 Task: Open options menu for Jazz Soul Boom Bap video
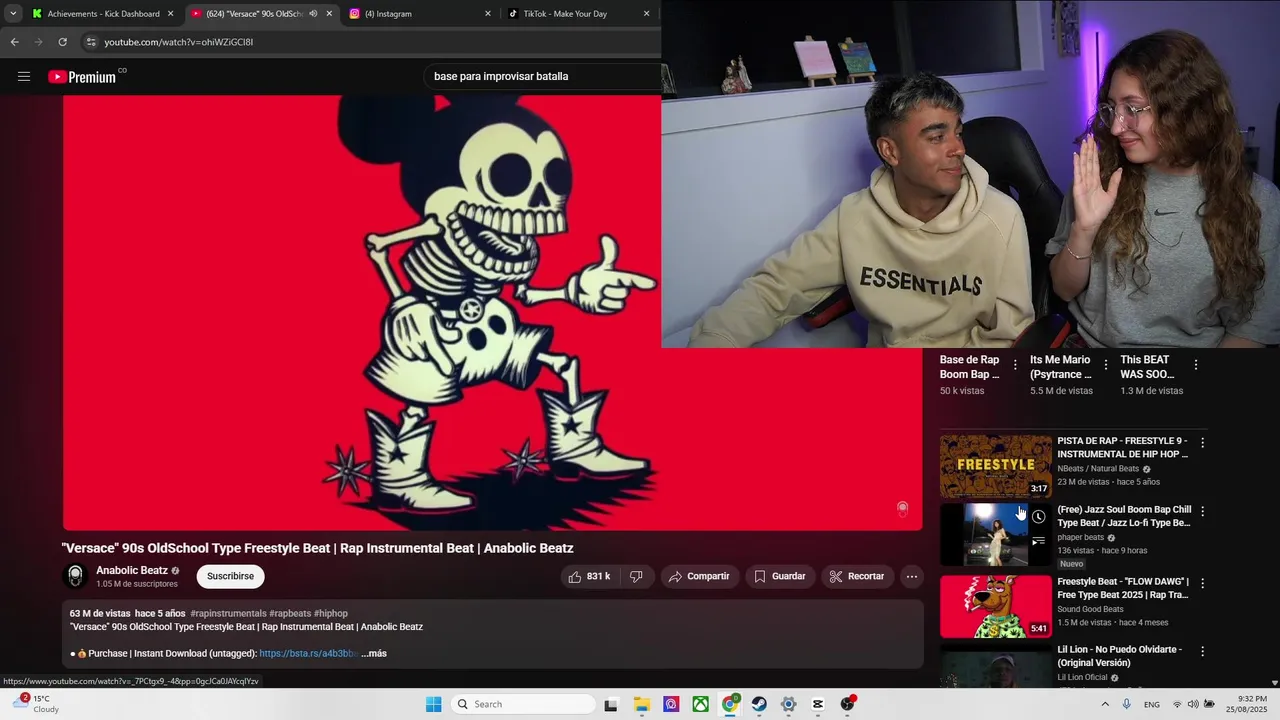pos(1202,511)
